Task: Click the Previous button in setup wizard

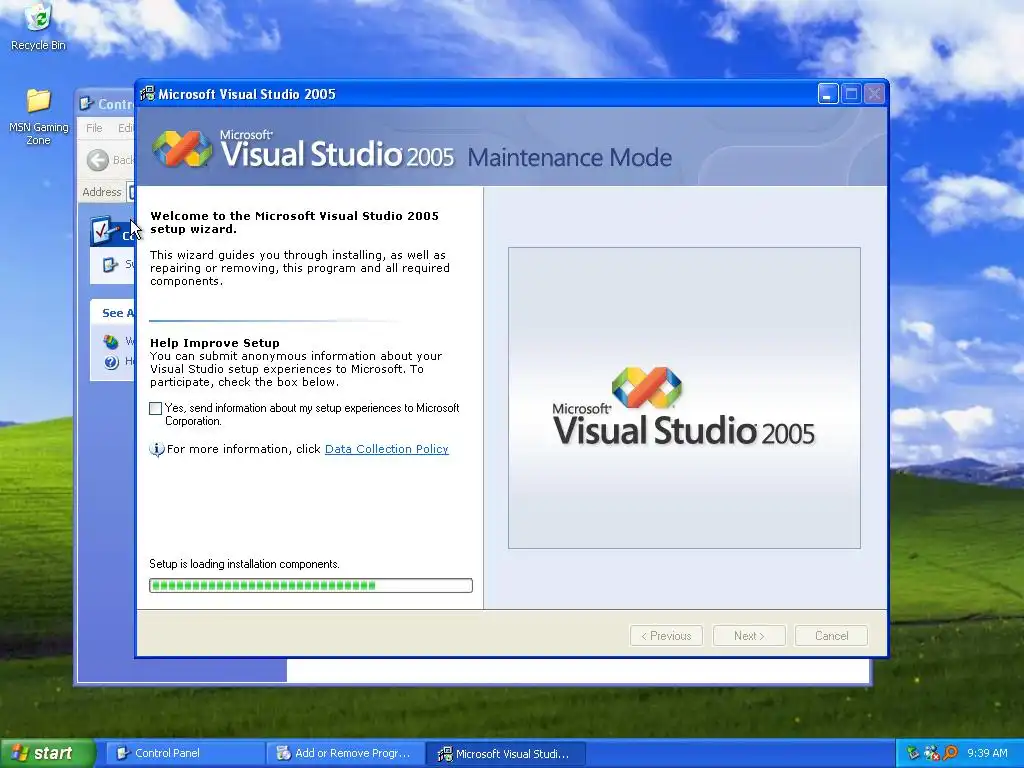Action: coord(666,636)
